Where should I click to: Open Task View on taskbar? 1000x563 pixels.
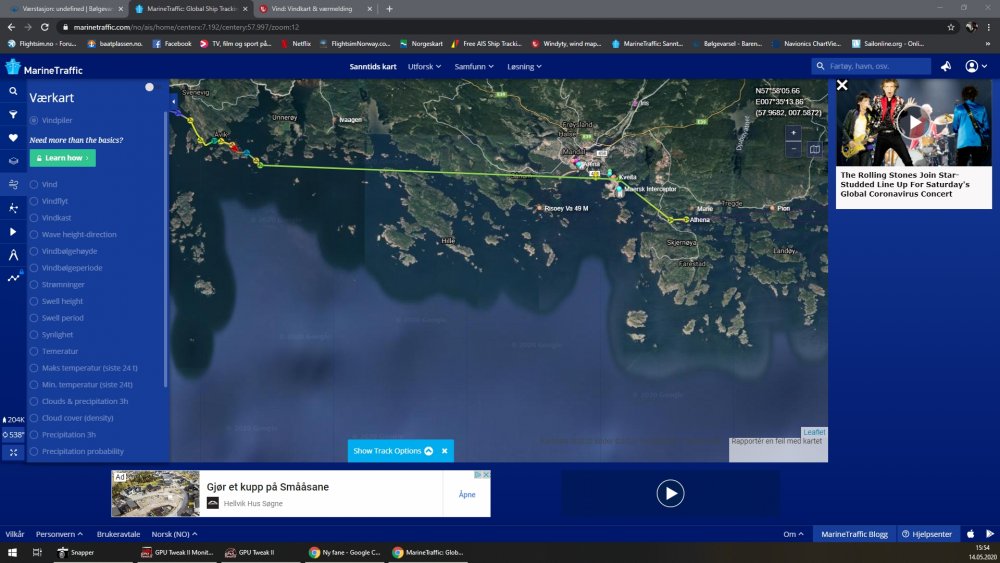pyautogui.click(x=37, y=553)
